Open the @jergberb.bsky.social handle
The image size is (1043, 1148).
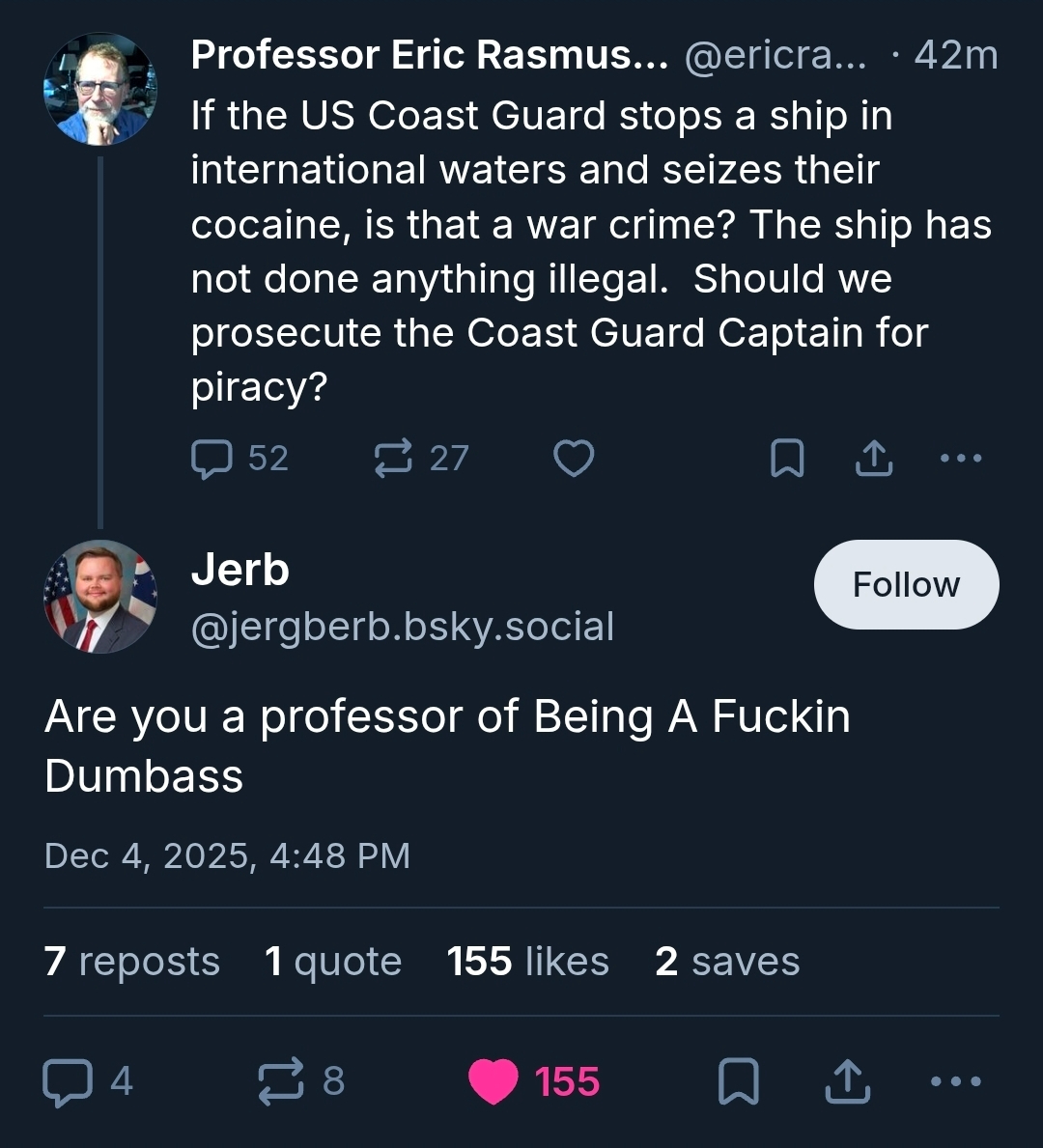403,627
